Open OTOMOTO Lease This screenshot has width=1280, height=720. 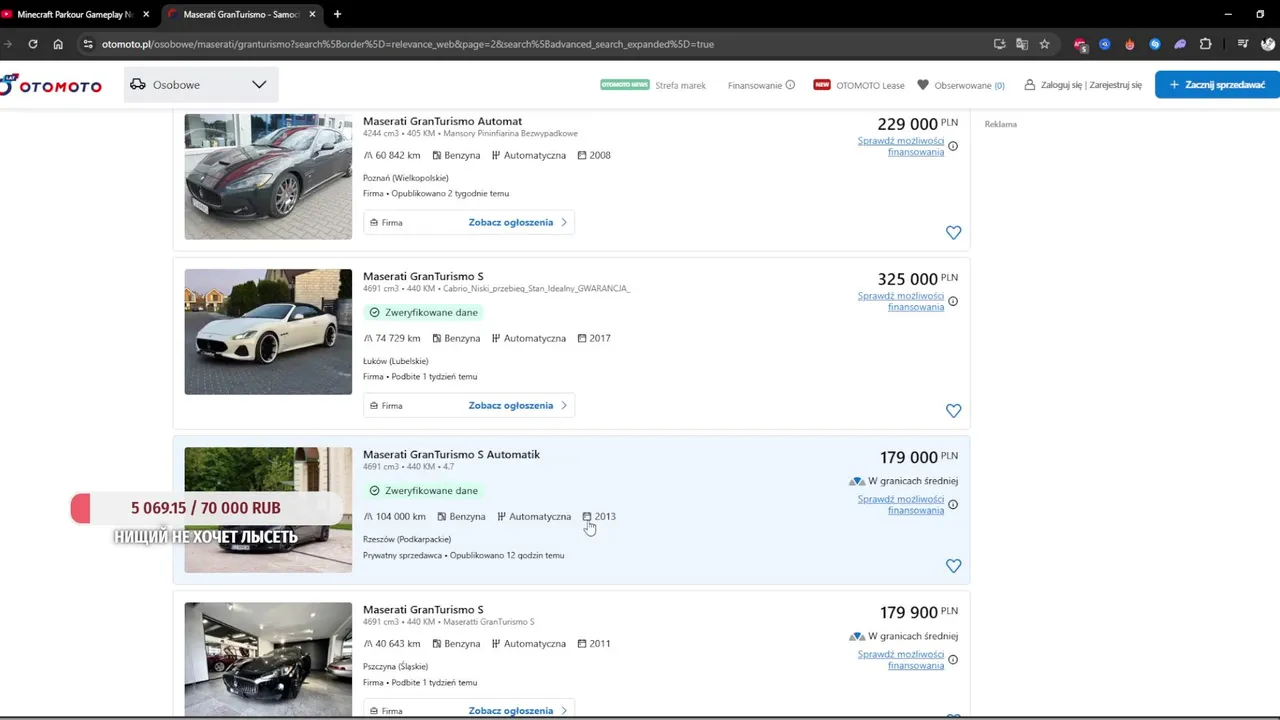coord(859,85)
